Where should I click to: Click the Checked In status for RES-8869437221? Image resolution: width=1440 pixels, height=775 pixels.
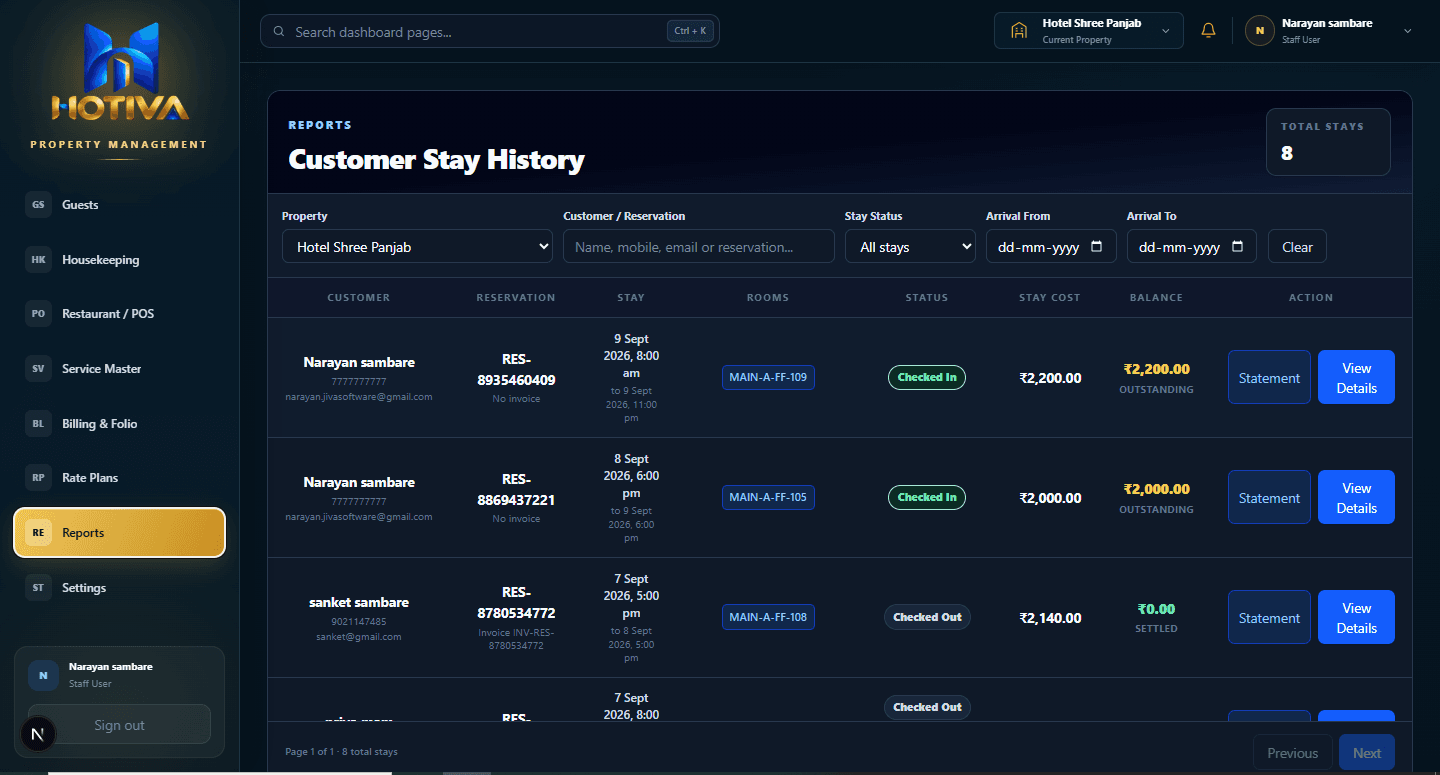tap(927, 497)
